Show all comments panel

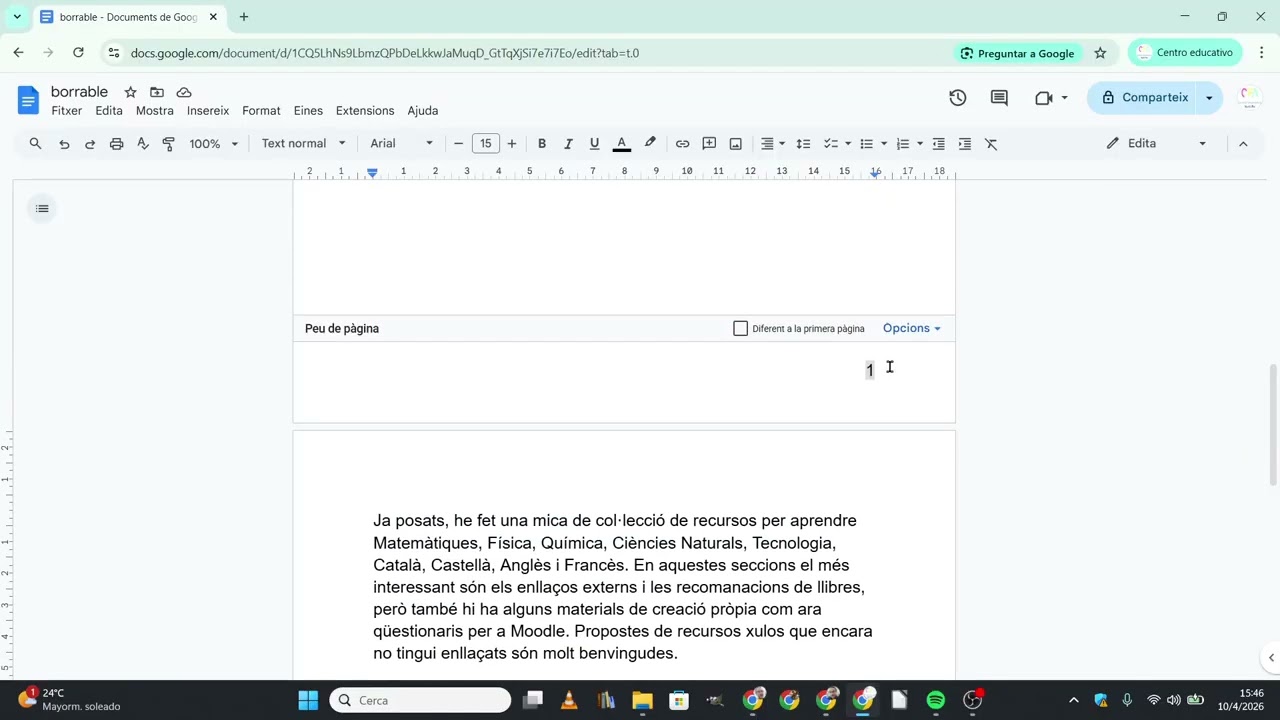click(x=999, y=98)
